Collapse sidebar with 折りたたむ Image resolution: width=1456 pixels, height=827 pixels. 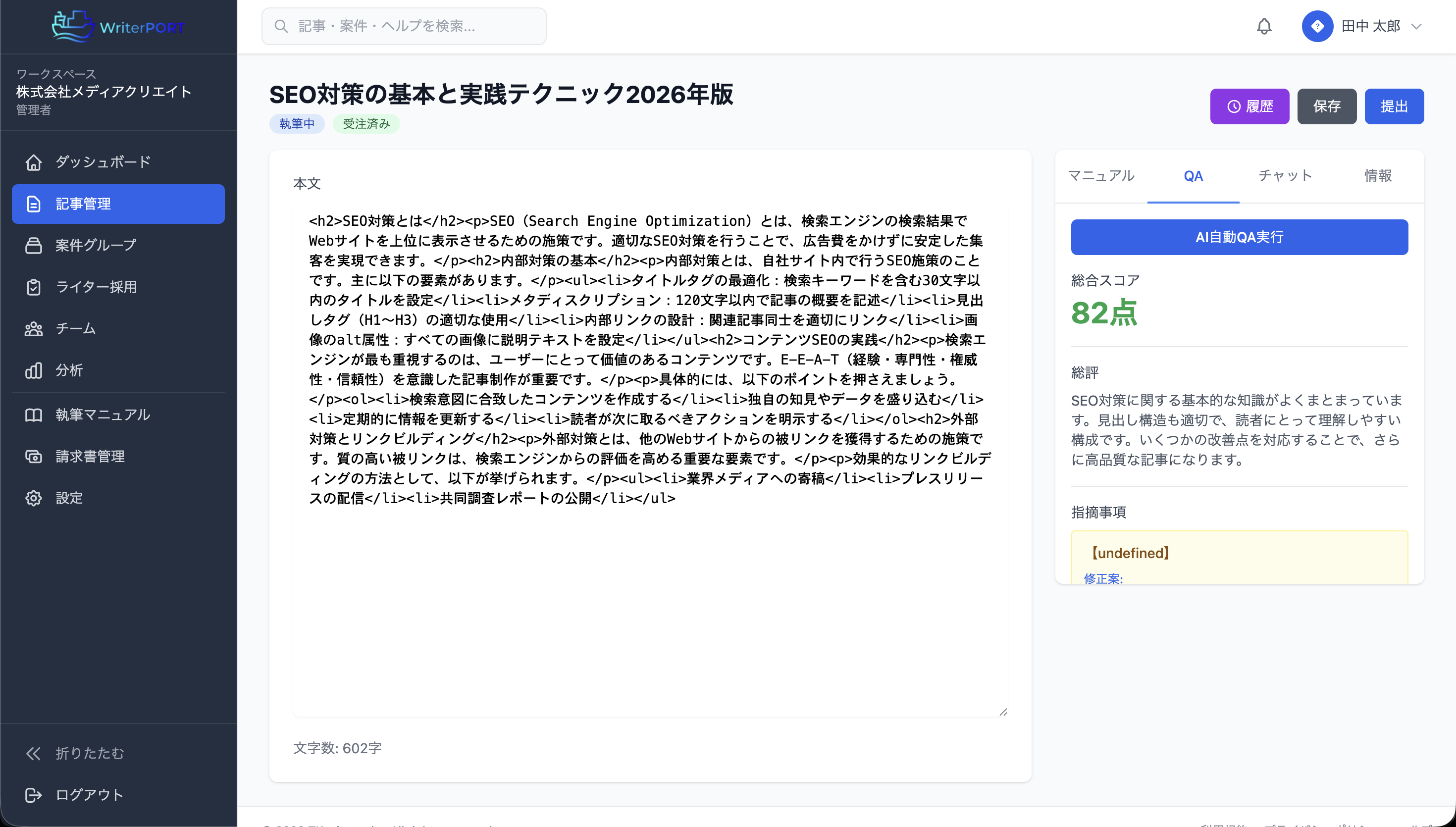click(118, 753)
